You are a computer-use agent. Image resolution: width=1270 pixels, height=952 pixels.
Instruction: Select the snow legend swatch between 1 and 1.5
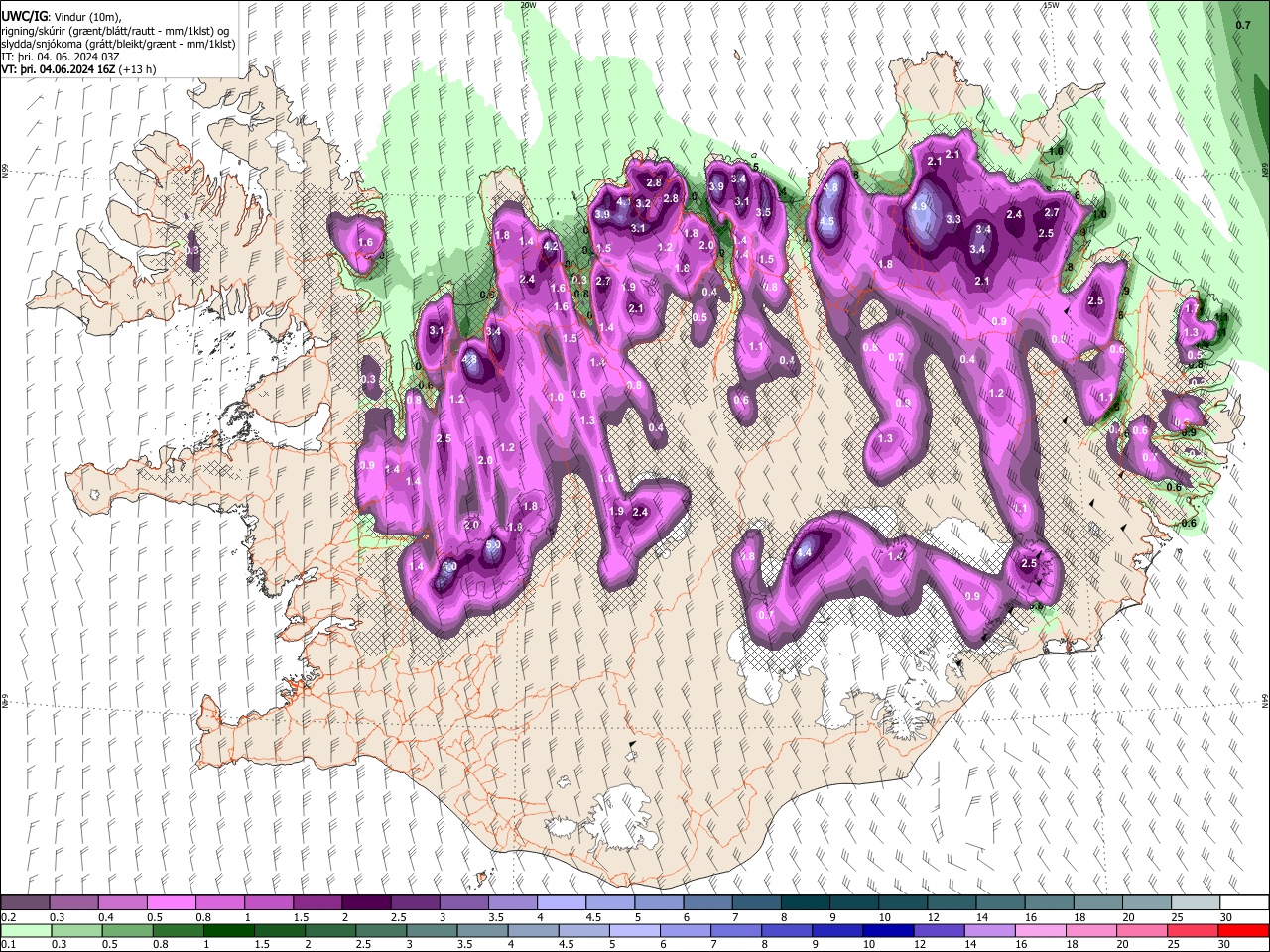[269, 902]
